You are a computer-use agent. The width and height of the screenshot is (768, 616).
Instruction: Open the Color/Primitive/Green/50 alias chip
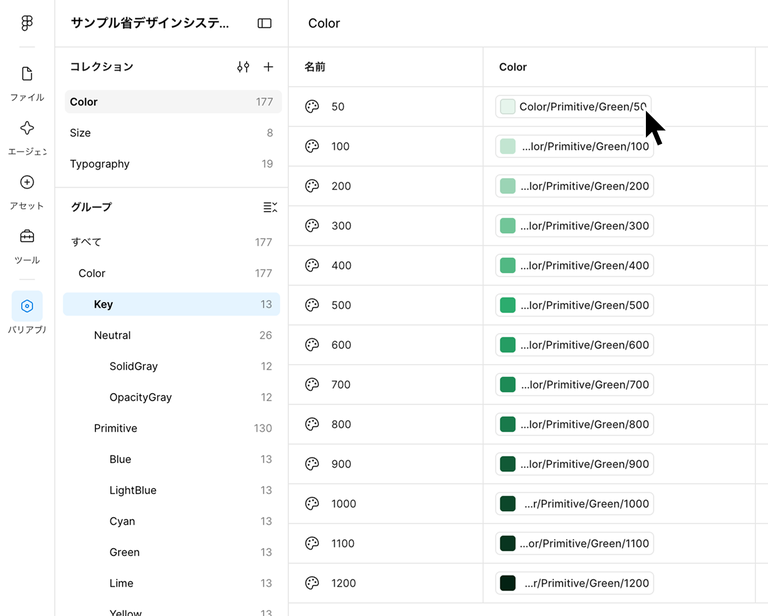(x=574, y=107)
